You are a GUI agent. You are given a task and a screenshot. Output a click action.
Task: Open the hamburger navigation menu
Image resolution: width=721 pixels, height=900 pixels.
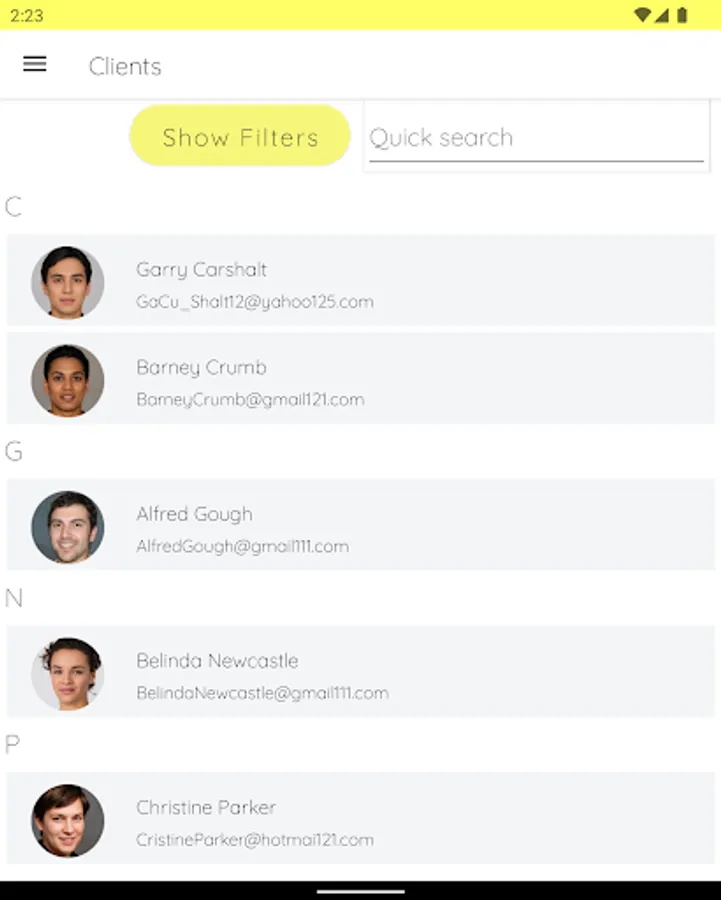(35, 65)
